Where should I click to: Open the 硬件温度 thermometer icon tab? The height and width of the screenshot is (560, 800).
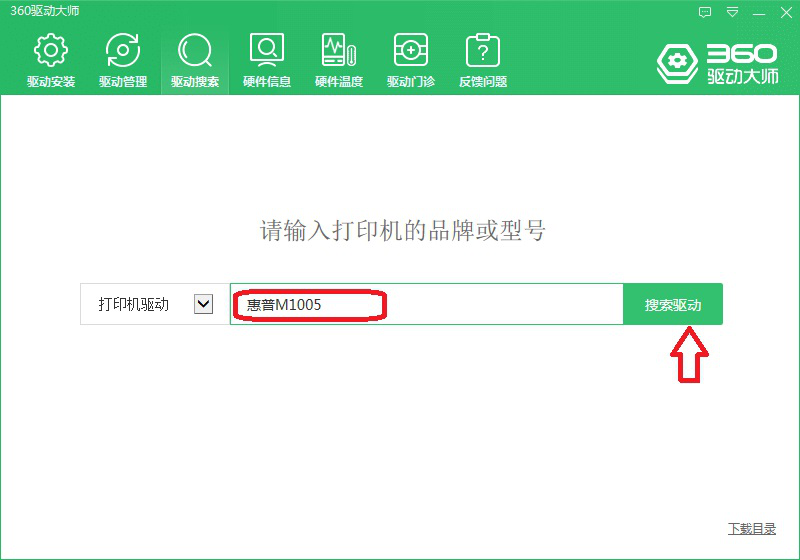pyautogui.click(x=339, y=60)
